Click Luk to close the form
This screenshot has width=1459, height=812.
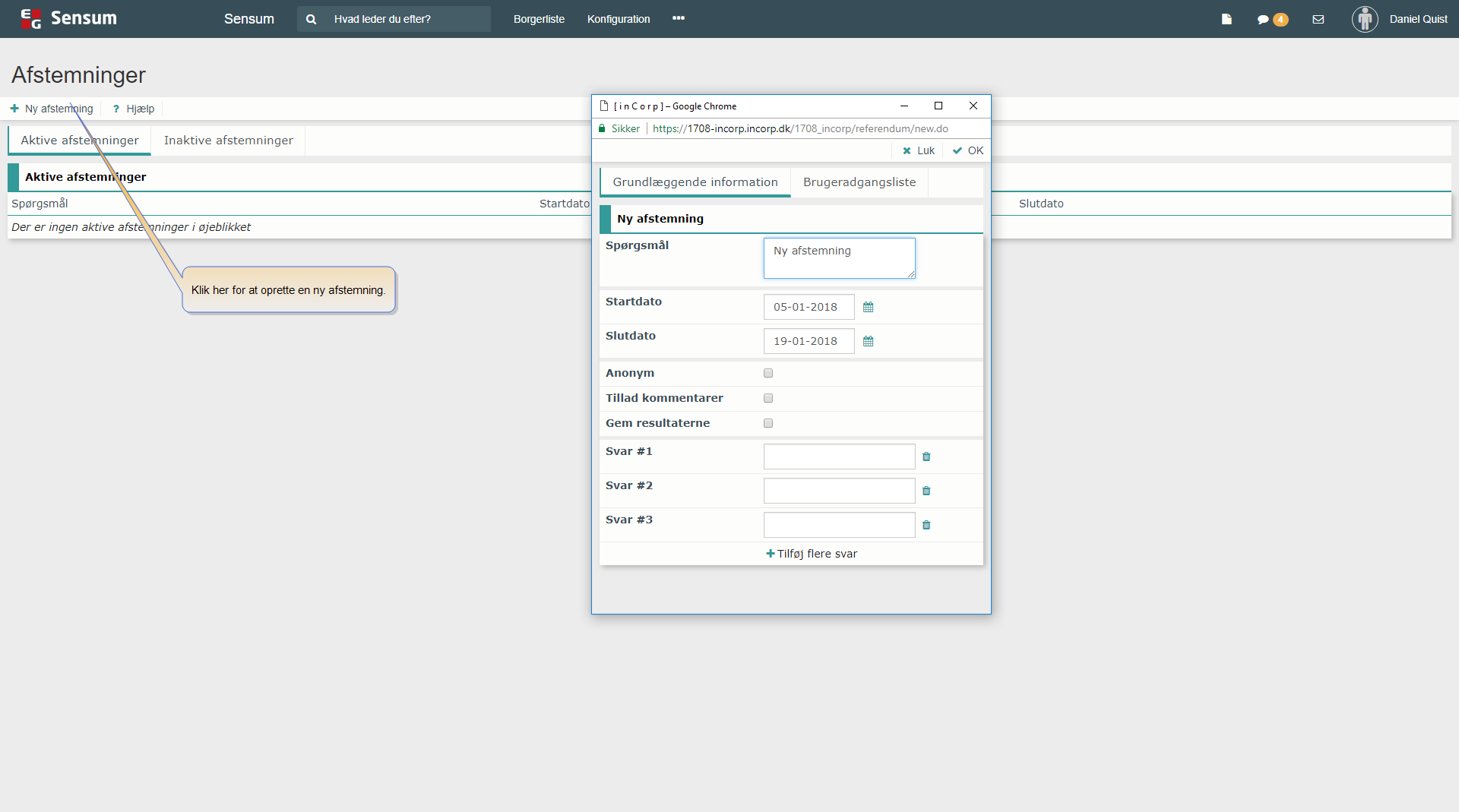tap(919, 150)
